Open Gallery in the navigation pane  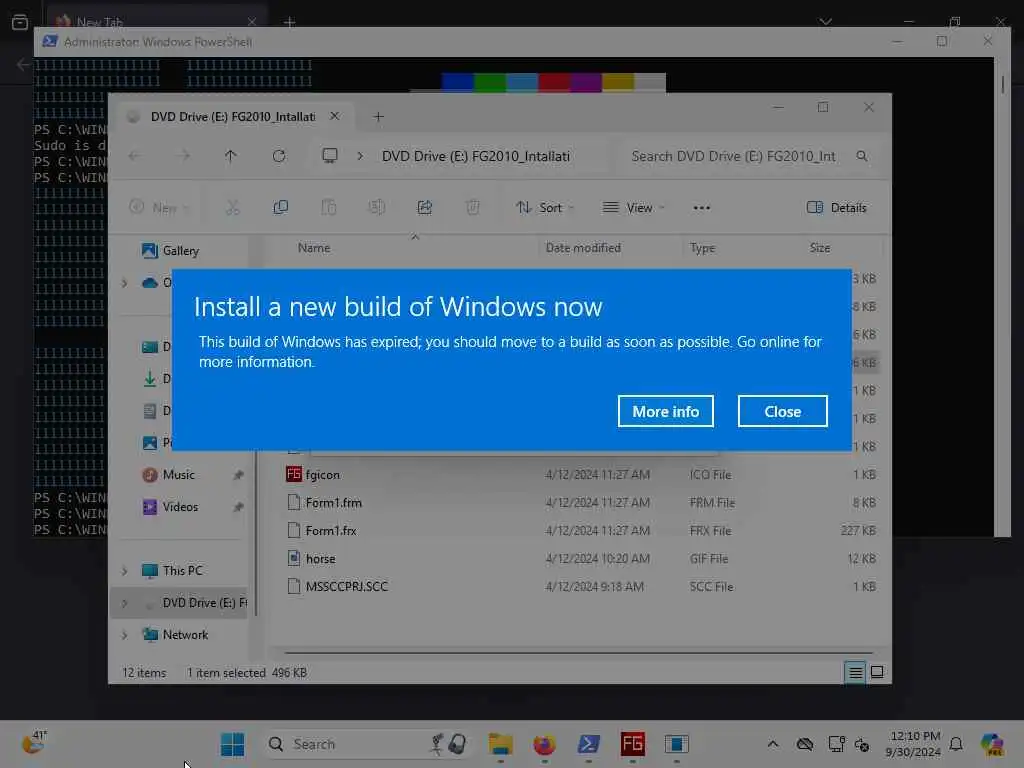coord(170,251)
